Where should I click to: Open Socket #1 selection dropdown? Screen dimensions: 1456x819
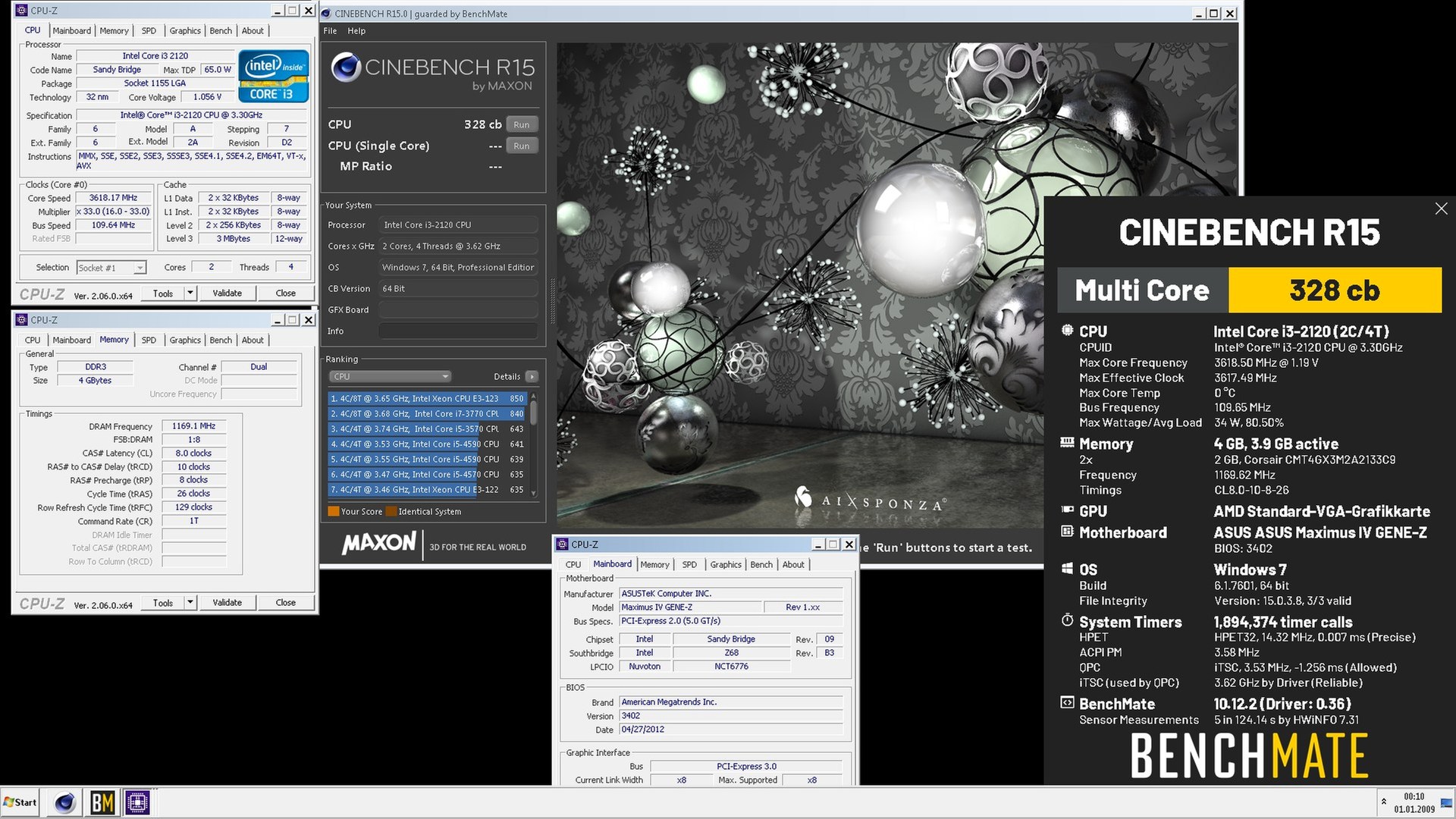(111, 268)
